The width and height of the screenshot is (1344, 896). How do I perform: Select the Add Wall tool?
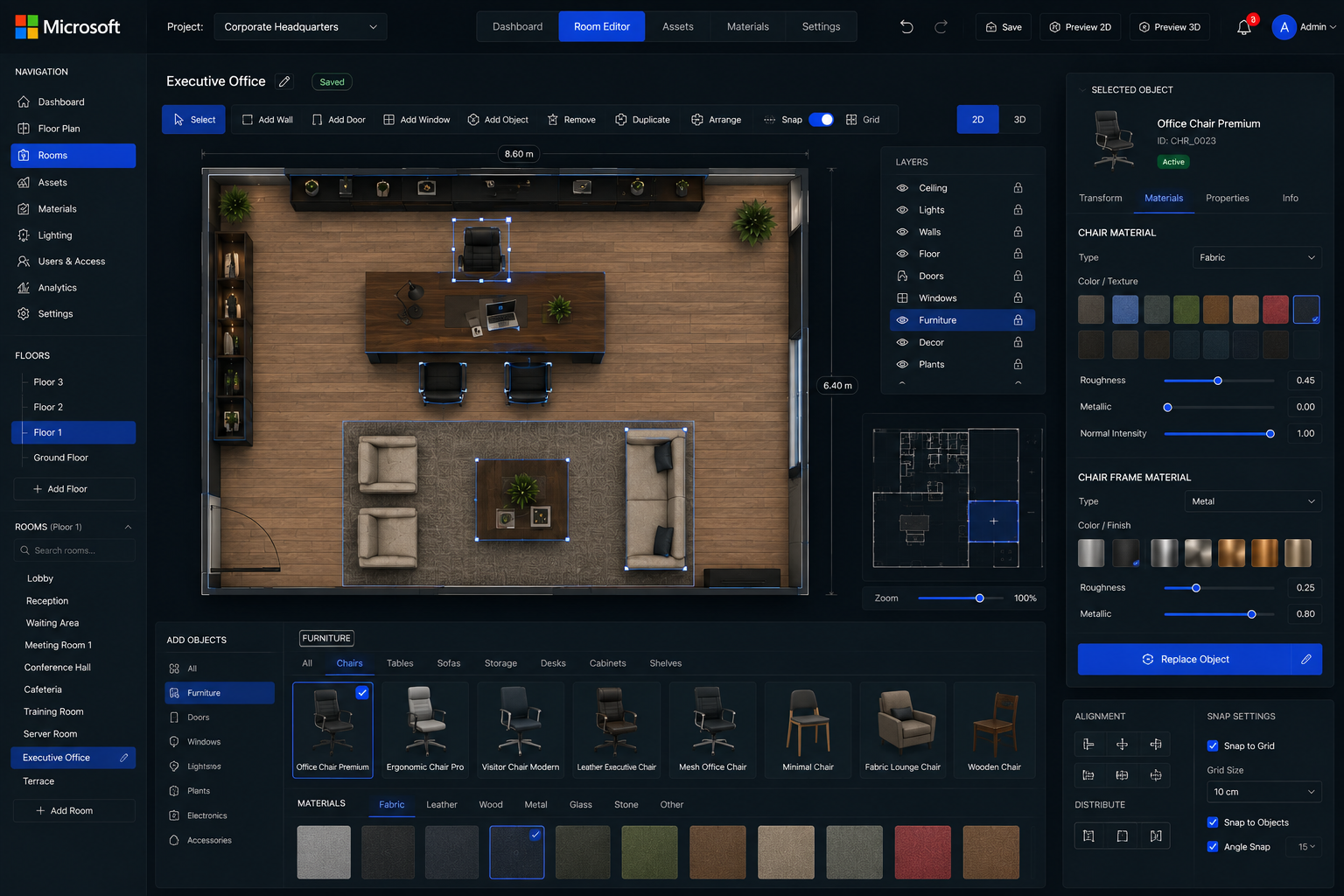click(268, 120)
